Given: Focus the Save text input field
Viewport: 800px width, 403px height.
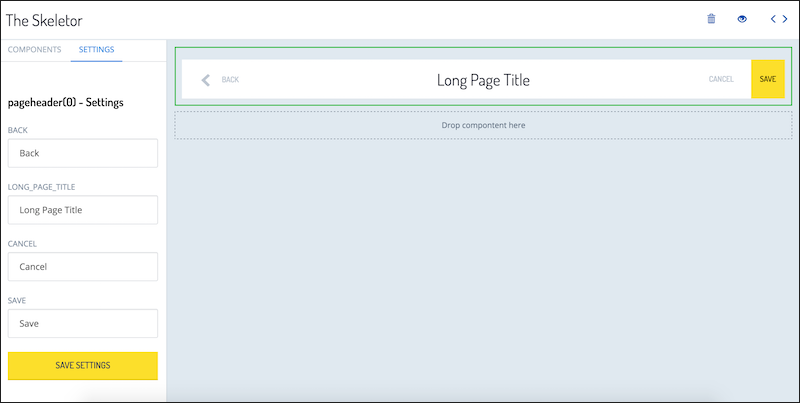Looking at the screenshot, I should pyautogui.click(x=83, y=323).
